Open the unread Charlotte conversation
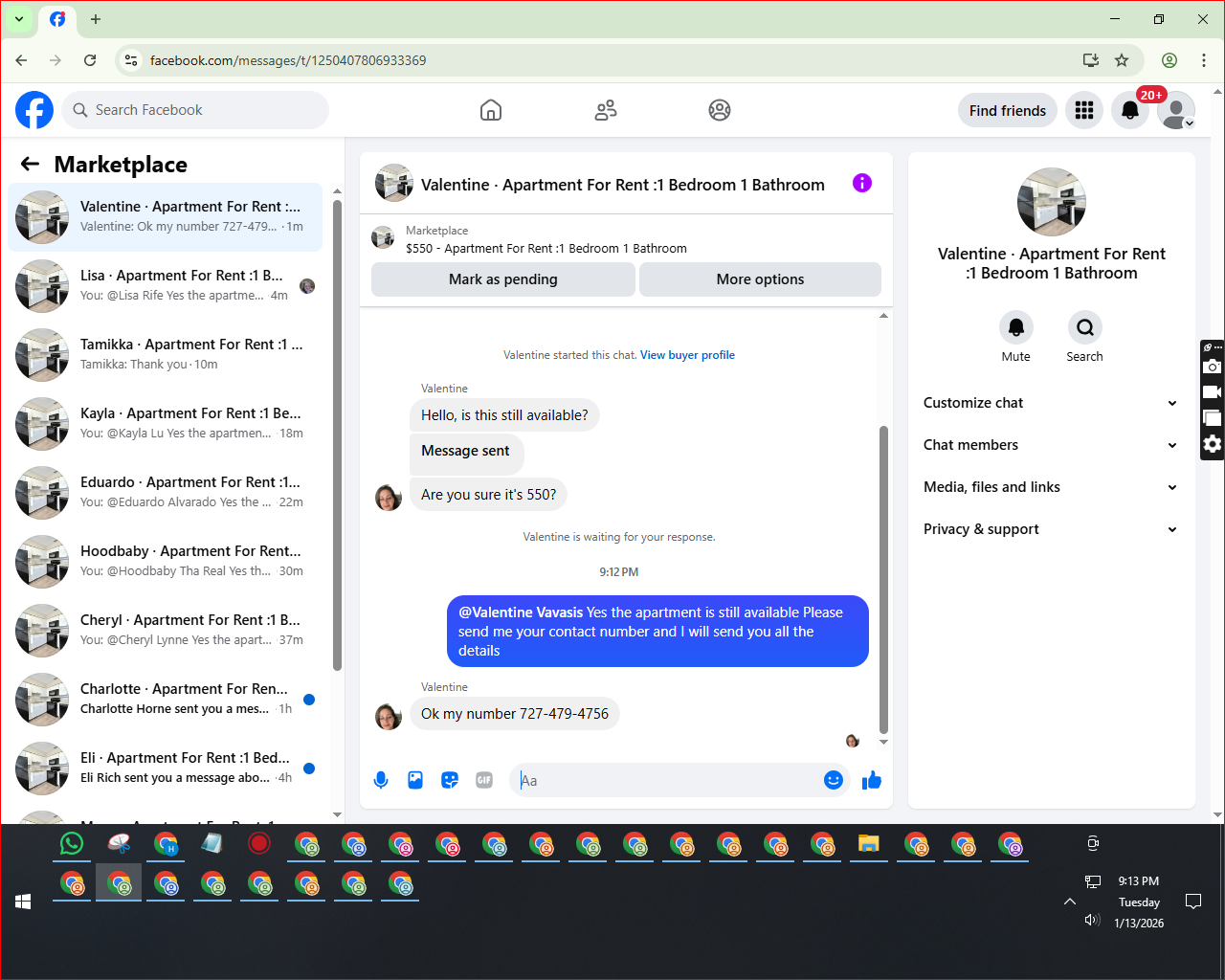The image size is (1225, 980). click(x=166, y=700)
